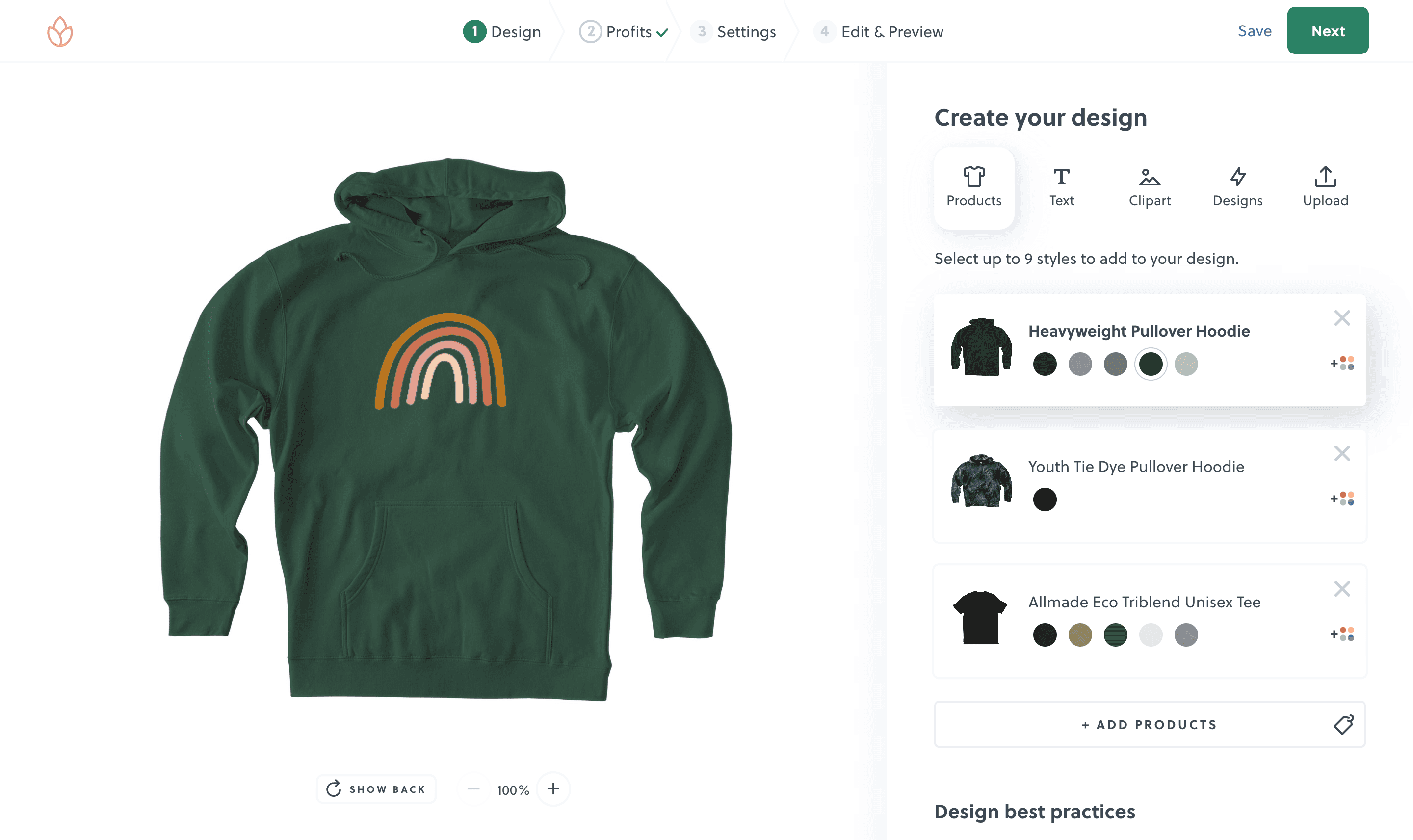Browse the Designs panel
Viewport: 1413px width, 840px height.
coord(1237,188)
